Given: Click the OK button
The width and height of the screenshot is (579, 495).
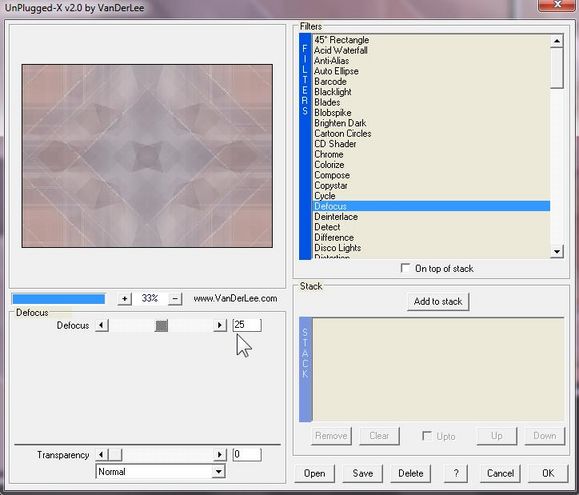Looking at the screenshot, I should coord(548,473).
